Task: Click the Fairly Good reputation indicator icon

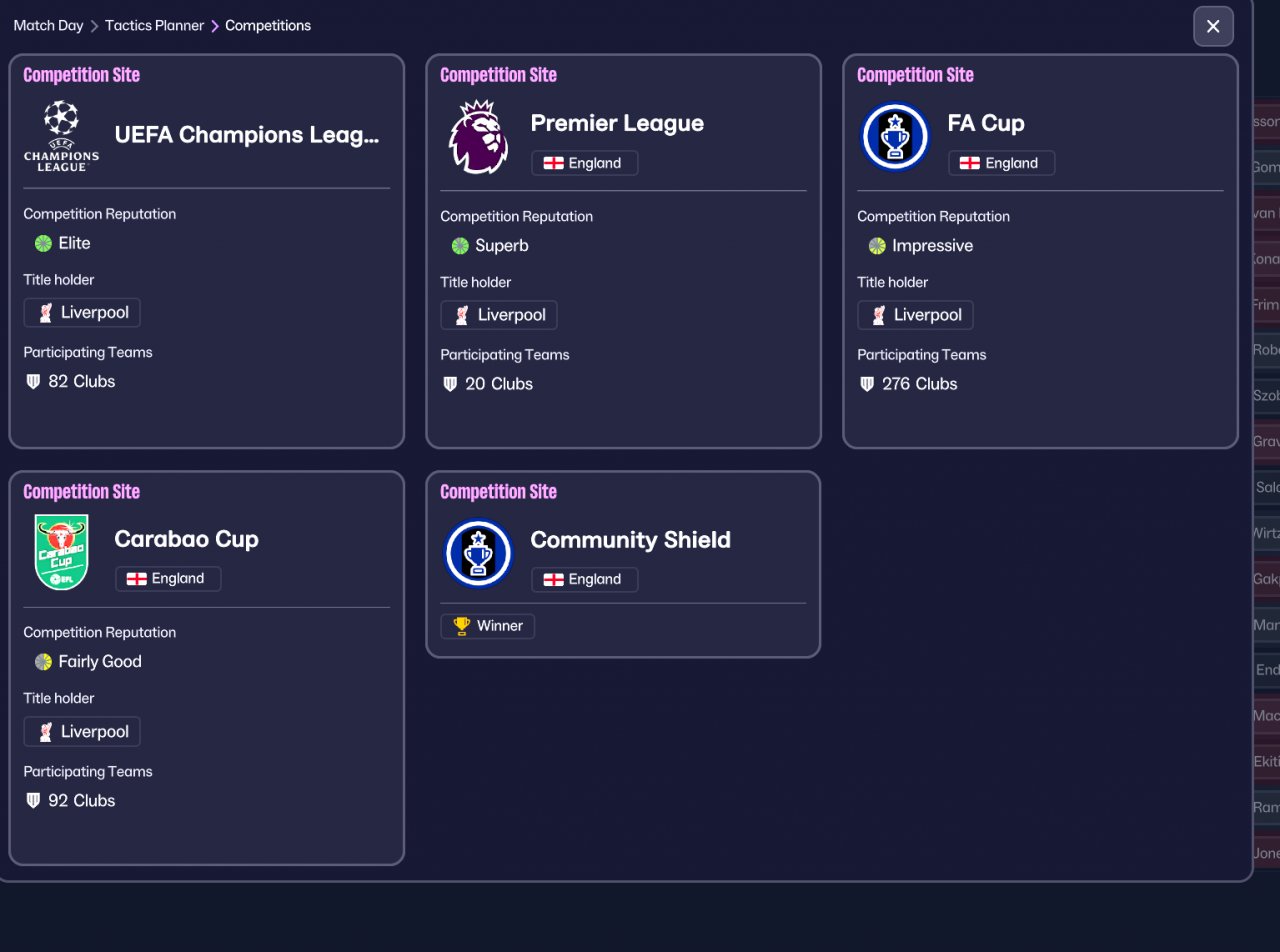Action: coord(42,662)
